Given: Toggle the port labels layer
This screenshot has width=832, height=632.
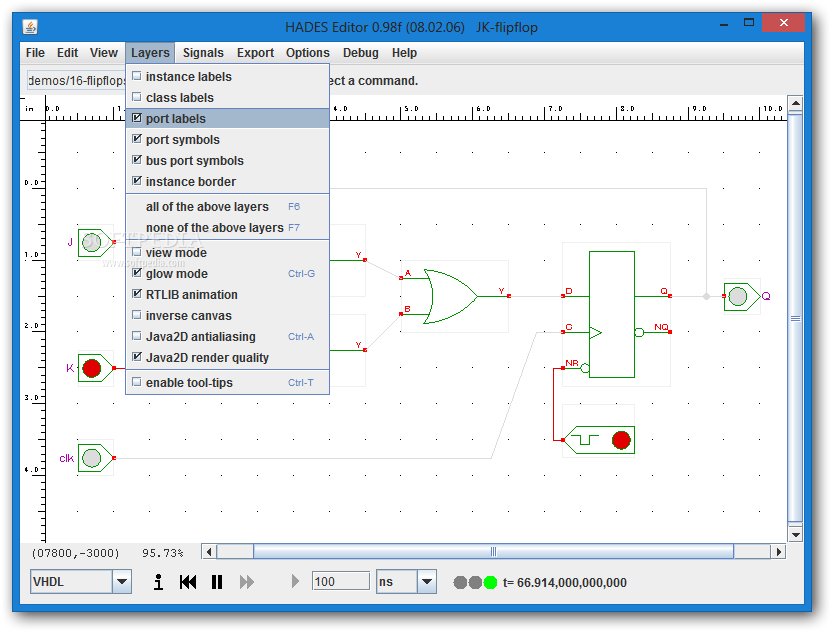Looking at the screenshot, I should pos(227,118).
